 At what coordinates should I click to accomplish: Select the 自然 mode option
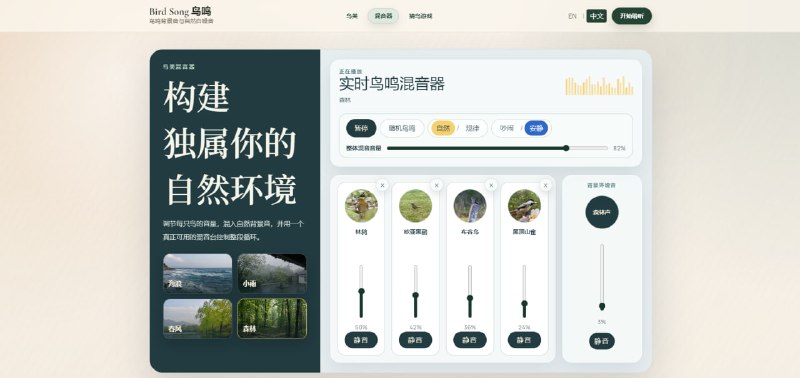coord(443,129)
